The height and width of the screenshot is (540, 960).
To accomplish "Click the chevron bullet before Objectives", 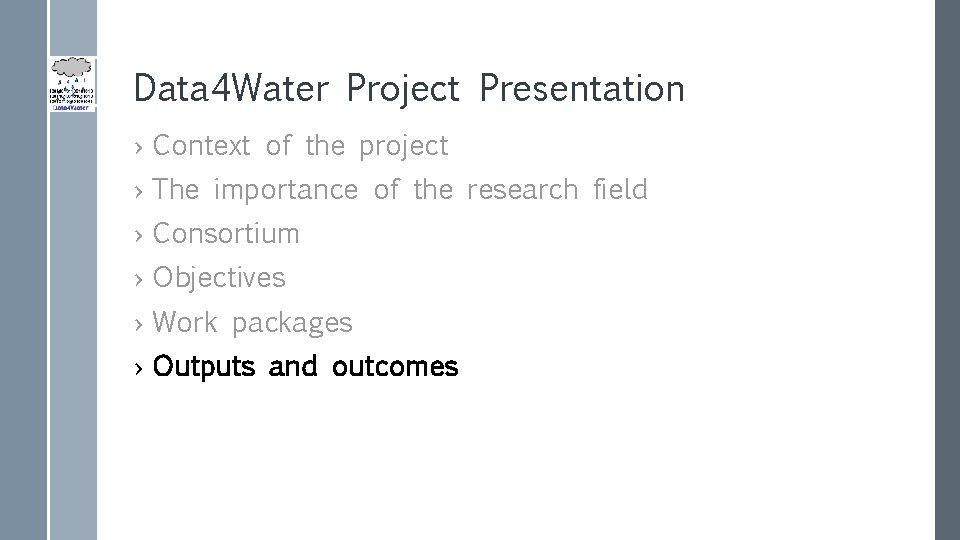I will pos(138,280).
